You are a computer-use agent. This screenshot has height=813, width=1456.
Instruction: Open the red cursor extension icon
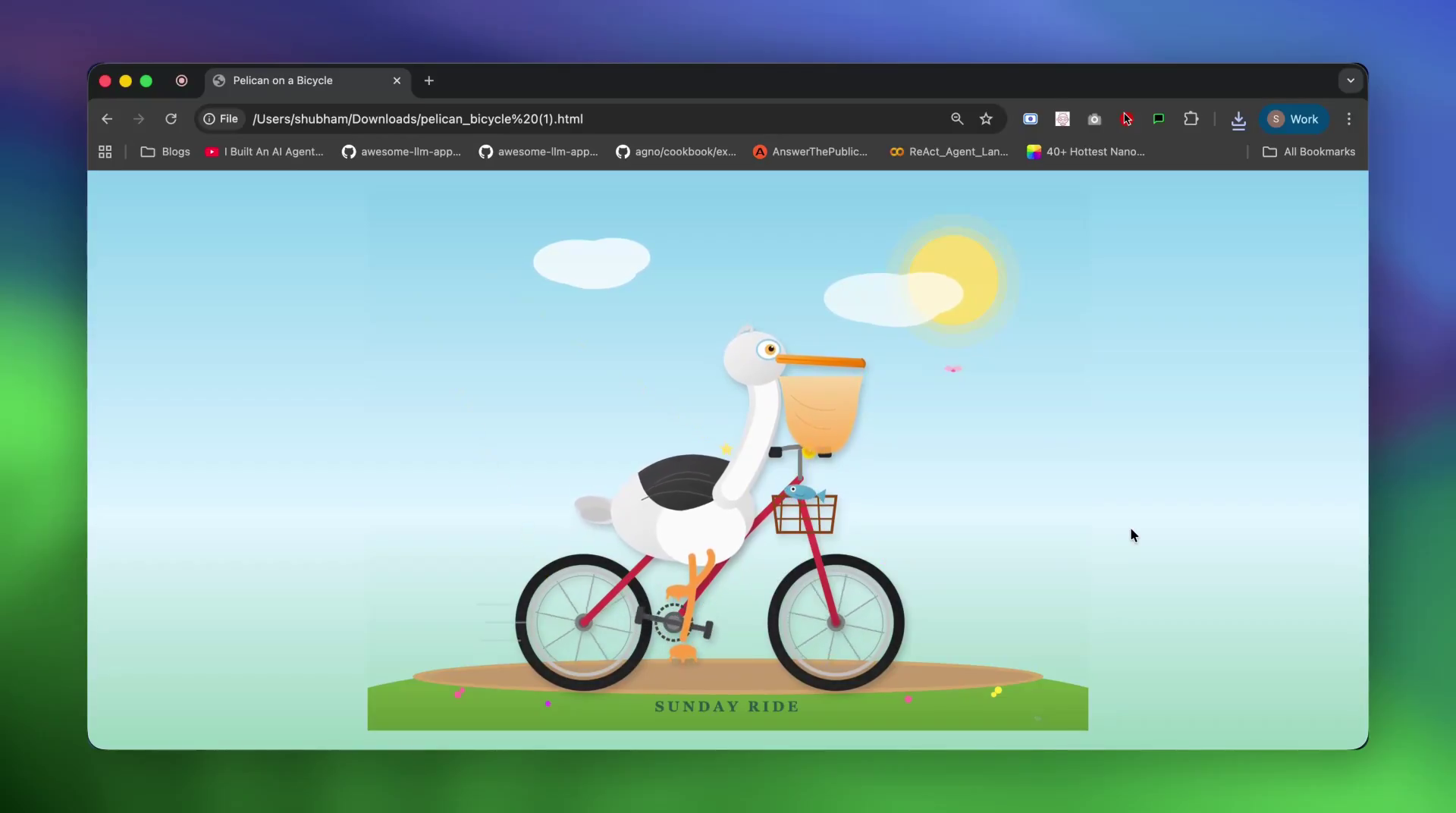coord(1127,119)
